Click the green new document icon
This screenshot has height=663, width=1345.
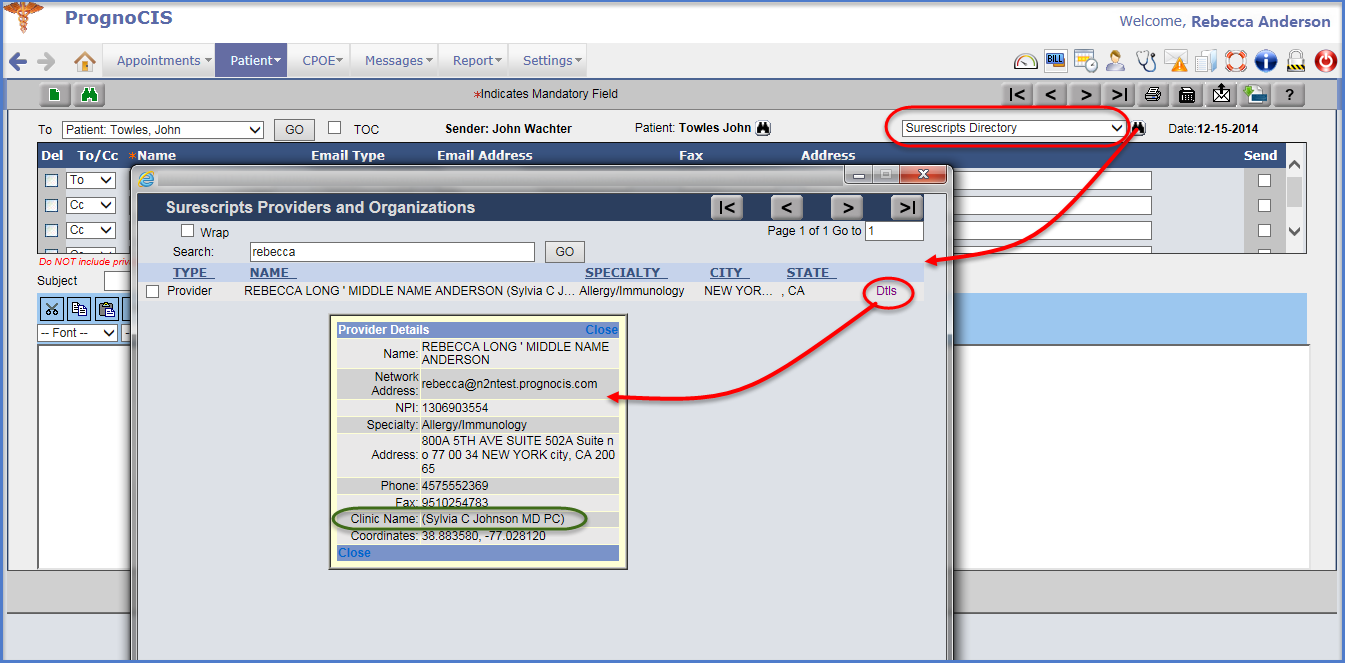pos(55,95)
